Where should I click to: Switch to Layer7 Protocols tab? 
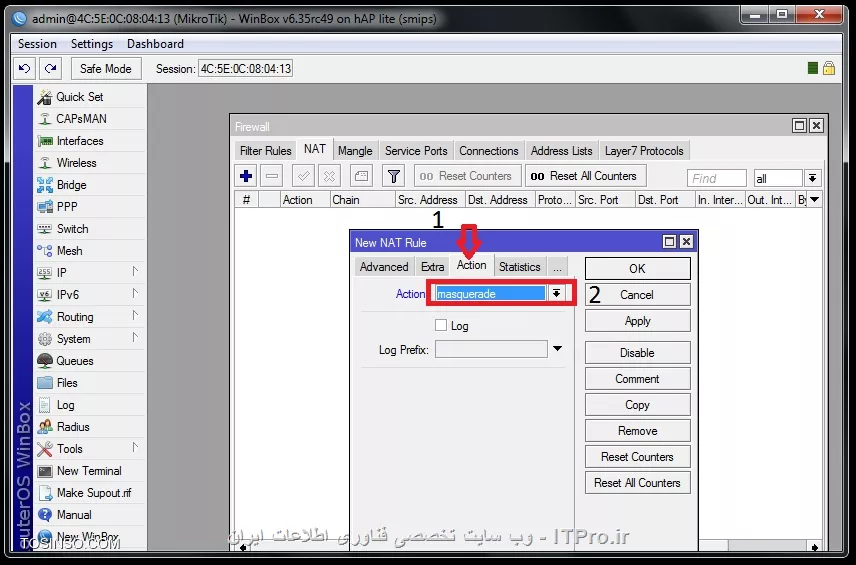644,151
